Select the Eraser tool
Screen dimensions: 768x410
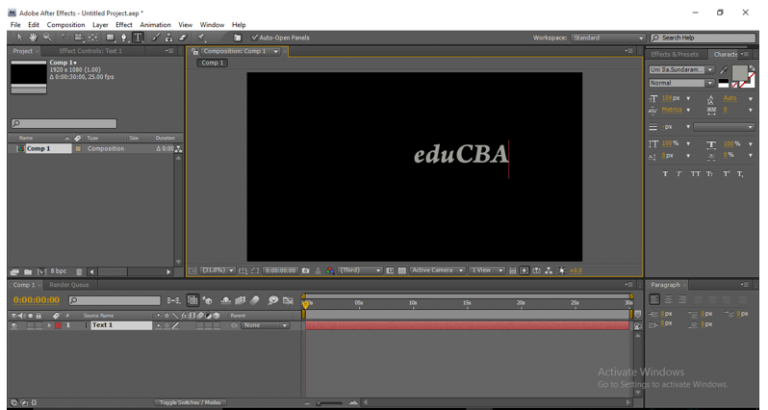click(x=183, y=37)
